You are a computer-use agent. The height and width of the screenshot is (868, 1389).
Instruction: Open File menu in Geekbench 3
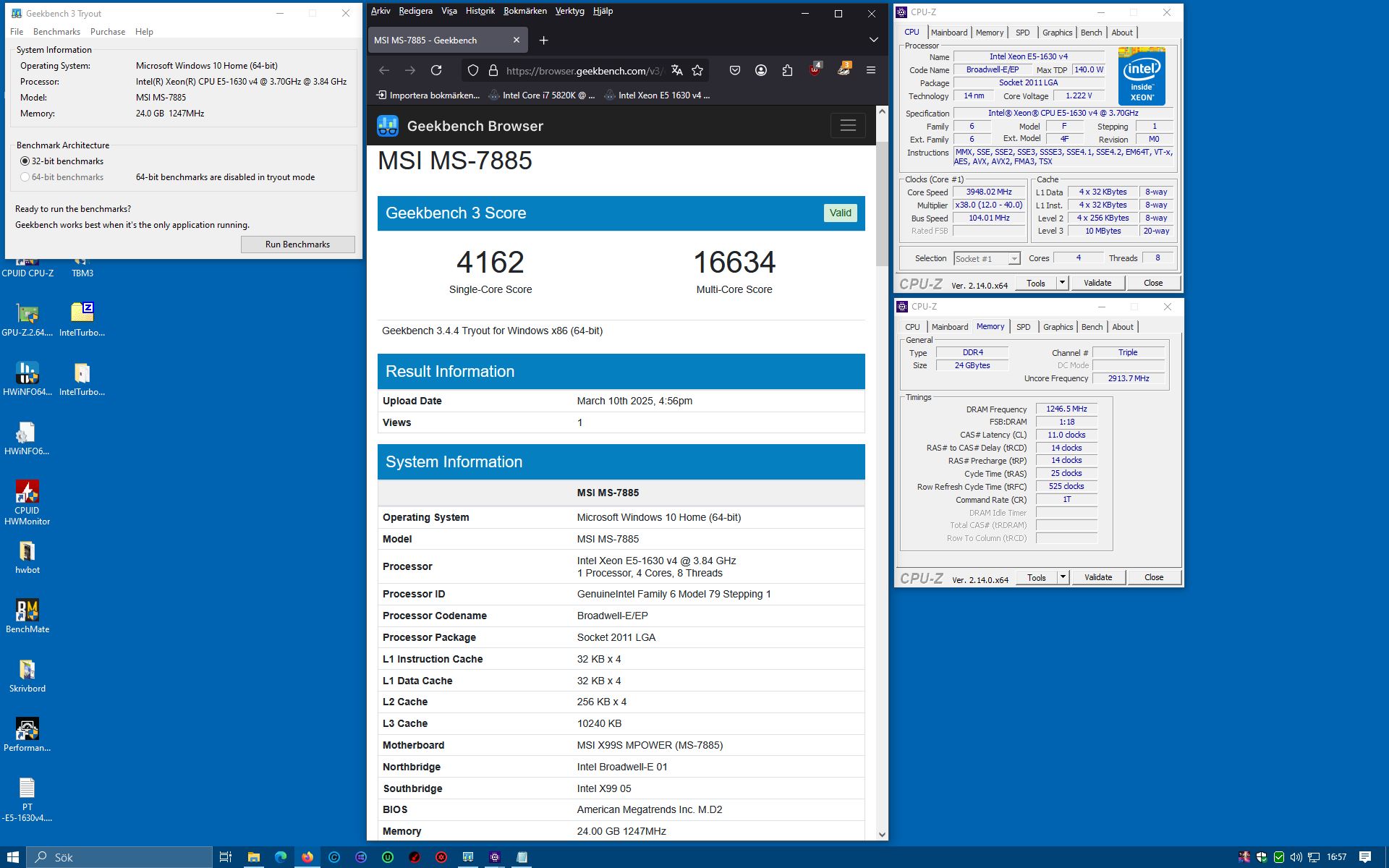pos(17,32)
